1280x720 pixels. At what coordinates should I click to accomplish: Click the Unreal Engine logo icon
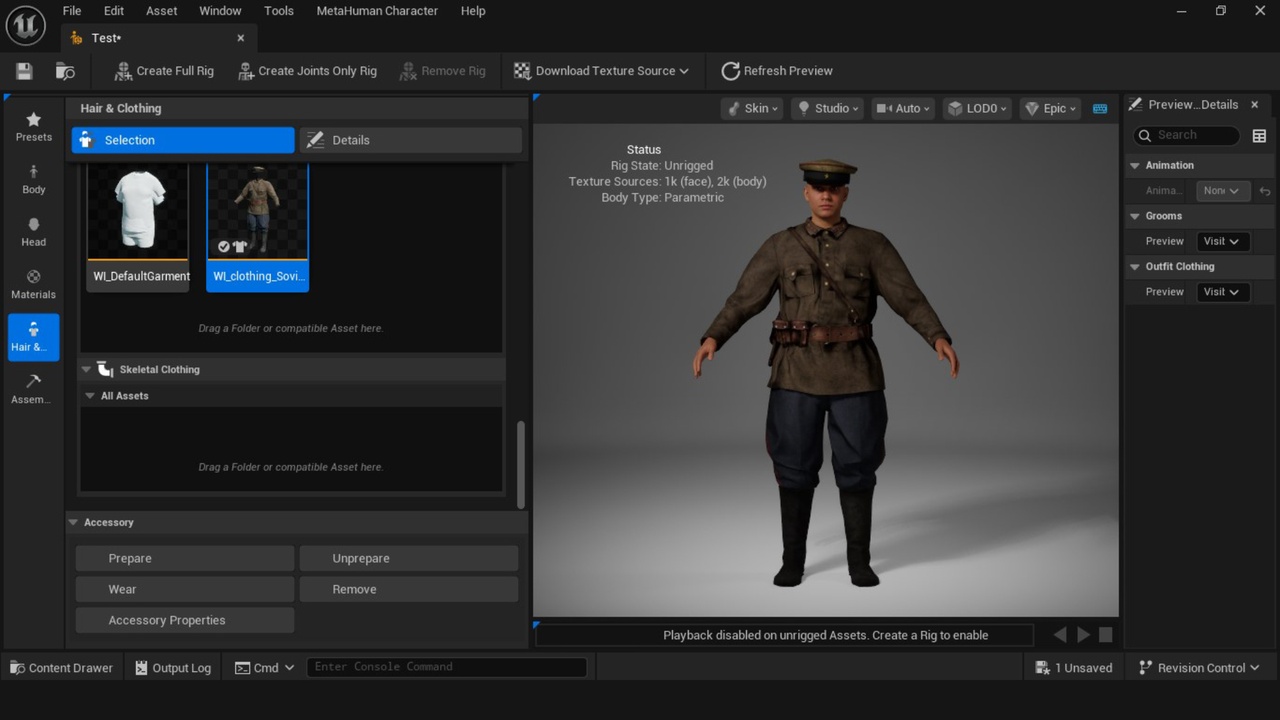[x=26, y=25]
